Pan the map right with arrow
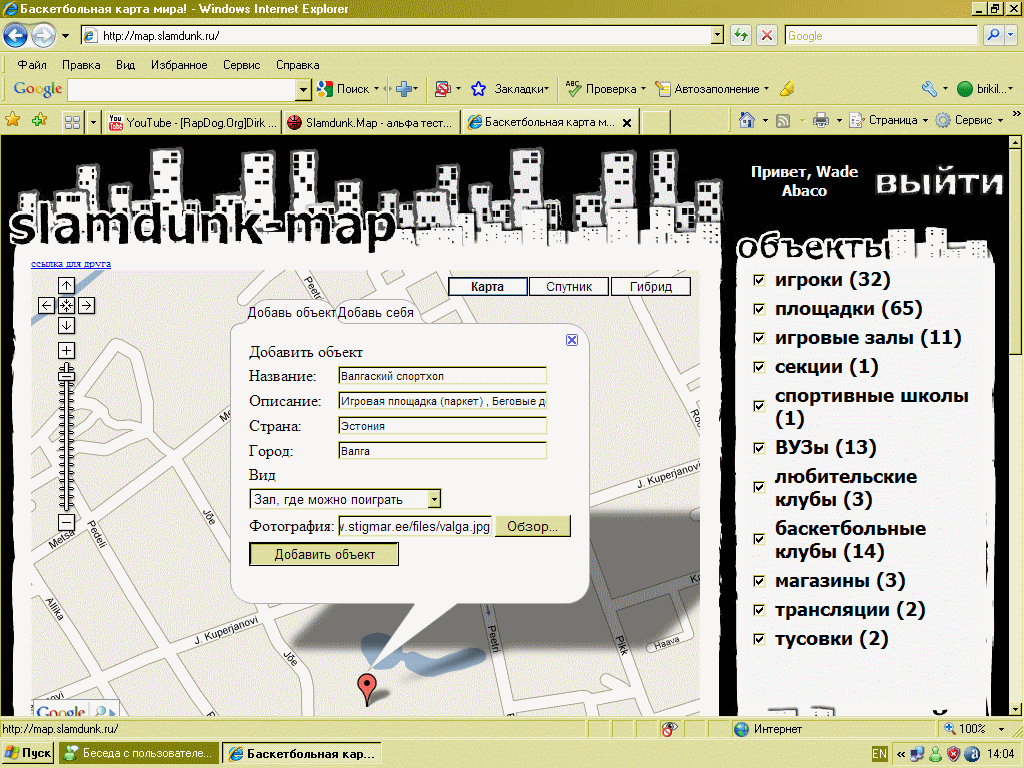 (86, 306)
